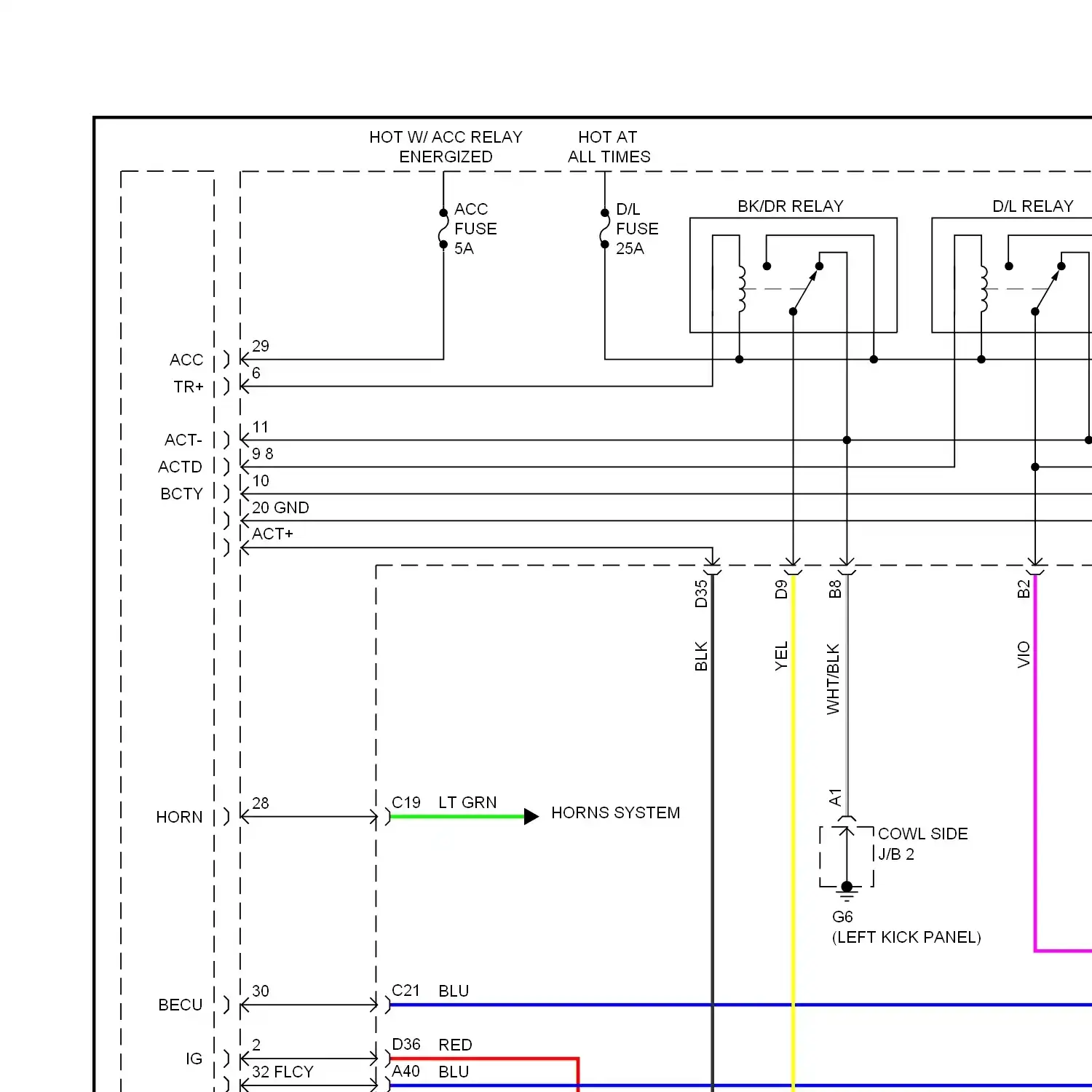This screenshot has width=1092, height=1092.
Task: Click the D/L relay switch contact
Action: point(1048,289)
